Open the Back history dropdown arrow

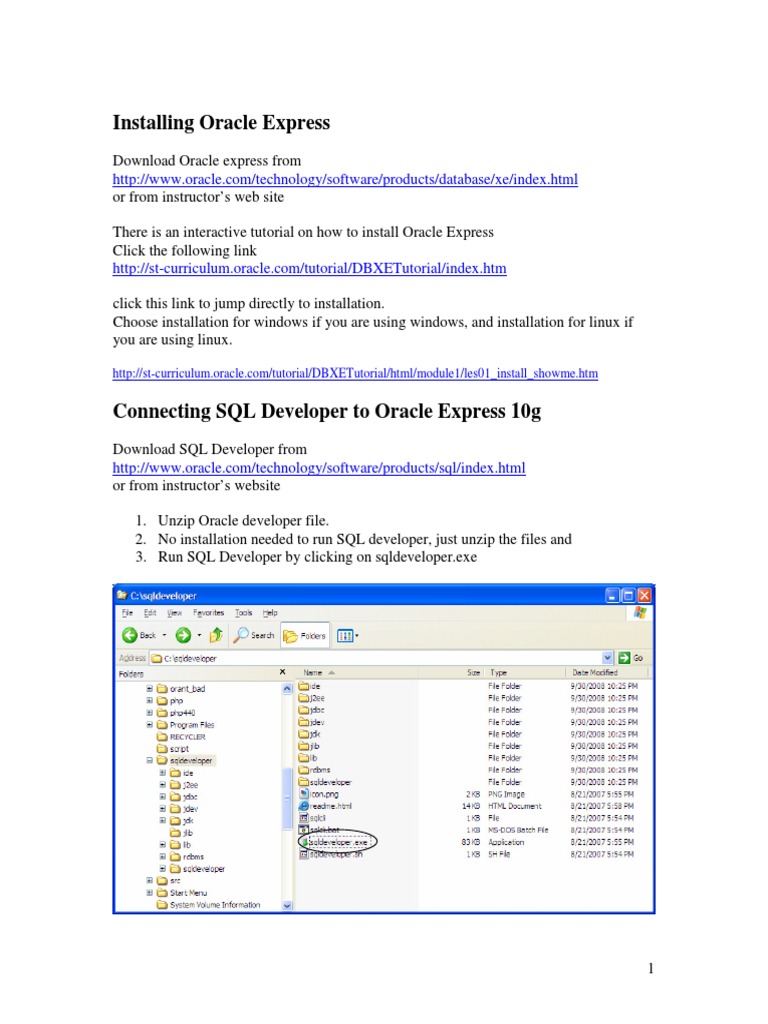(x=165, y=635)
